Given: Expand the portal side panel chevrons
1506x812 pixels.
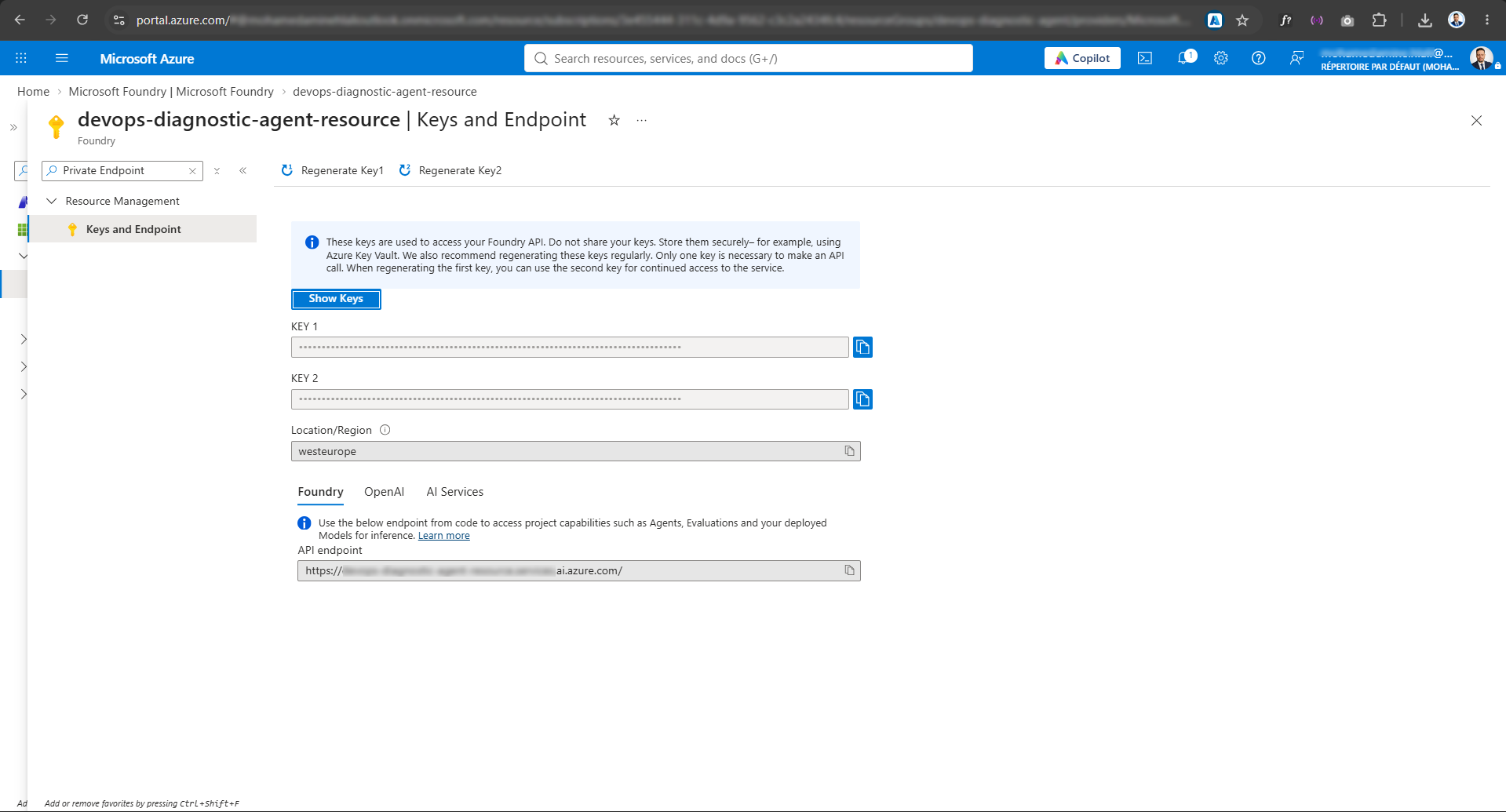Looking at the screenshot, I should click(x=13, y=127).
